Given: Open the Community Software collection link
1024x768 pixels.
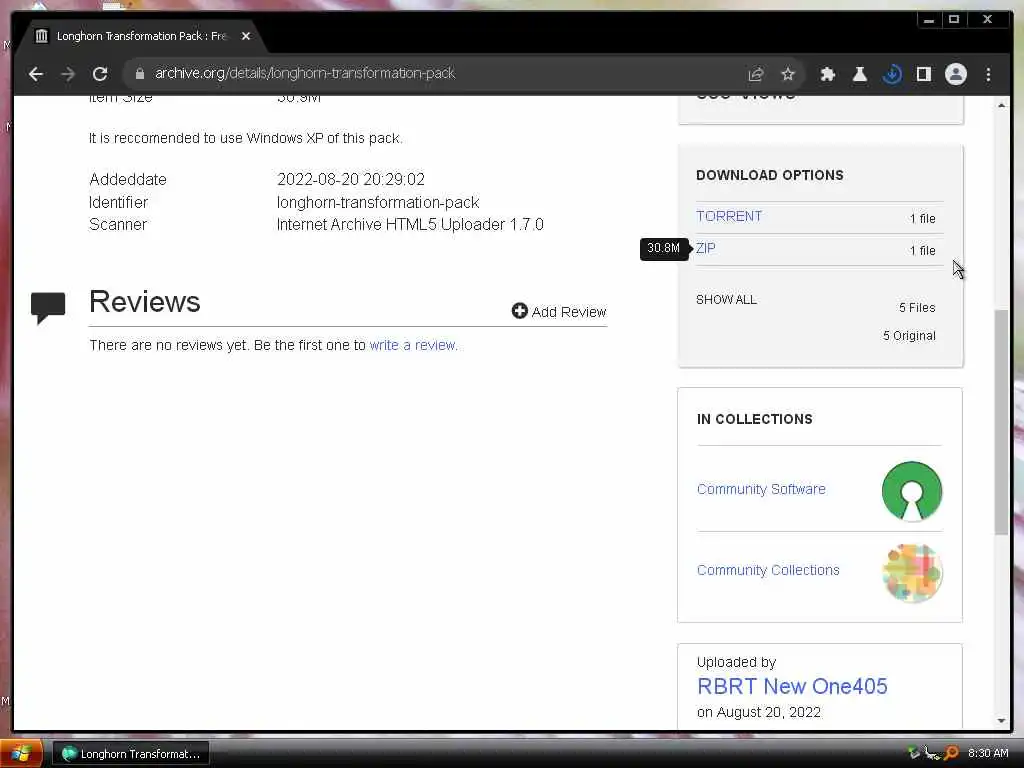Looking at the screenshot, I should 761,489.
